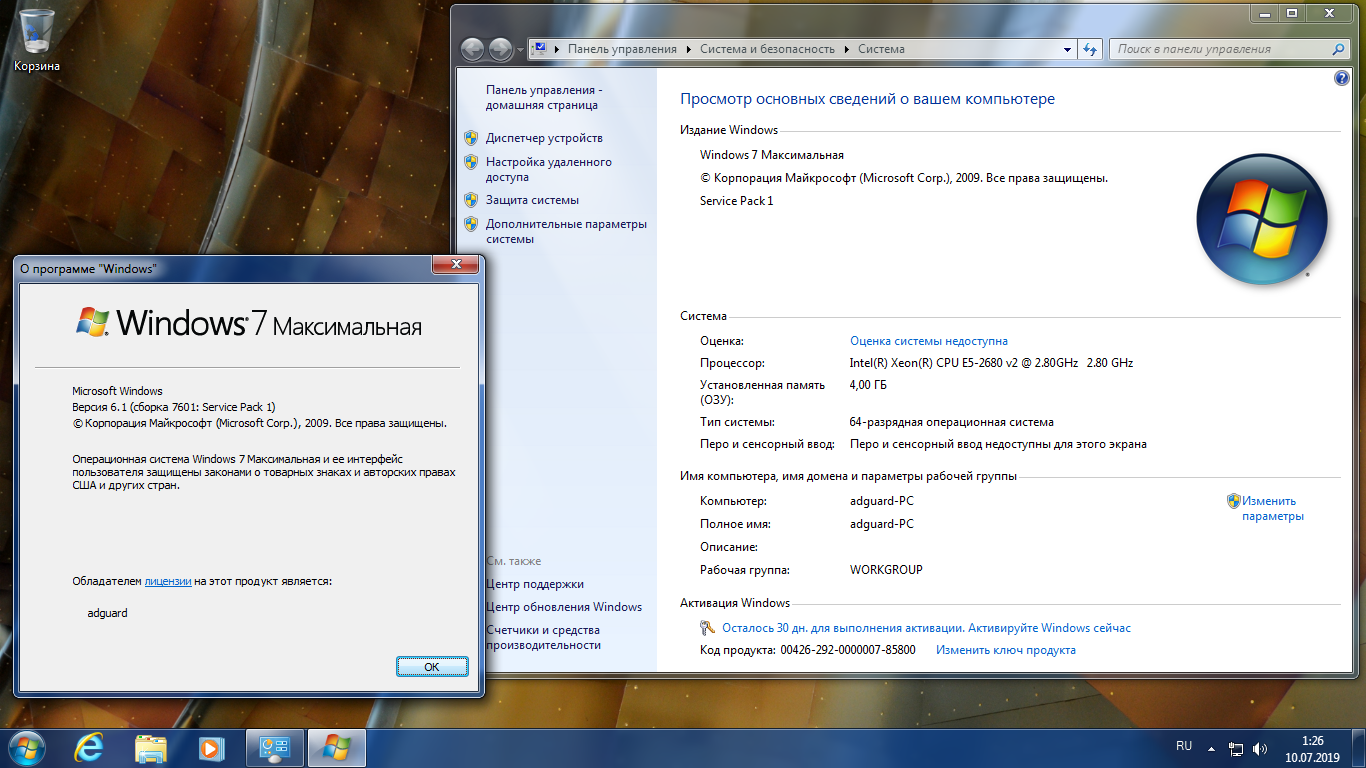The image size is (1366, 768).
Task: Open Дополнительные параметры системы link
Action: [566, 231]
